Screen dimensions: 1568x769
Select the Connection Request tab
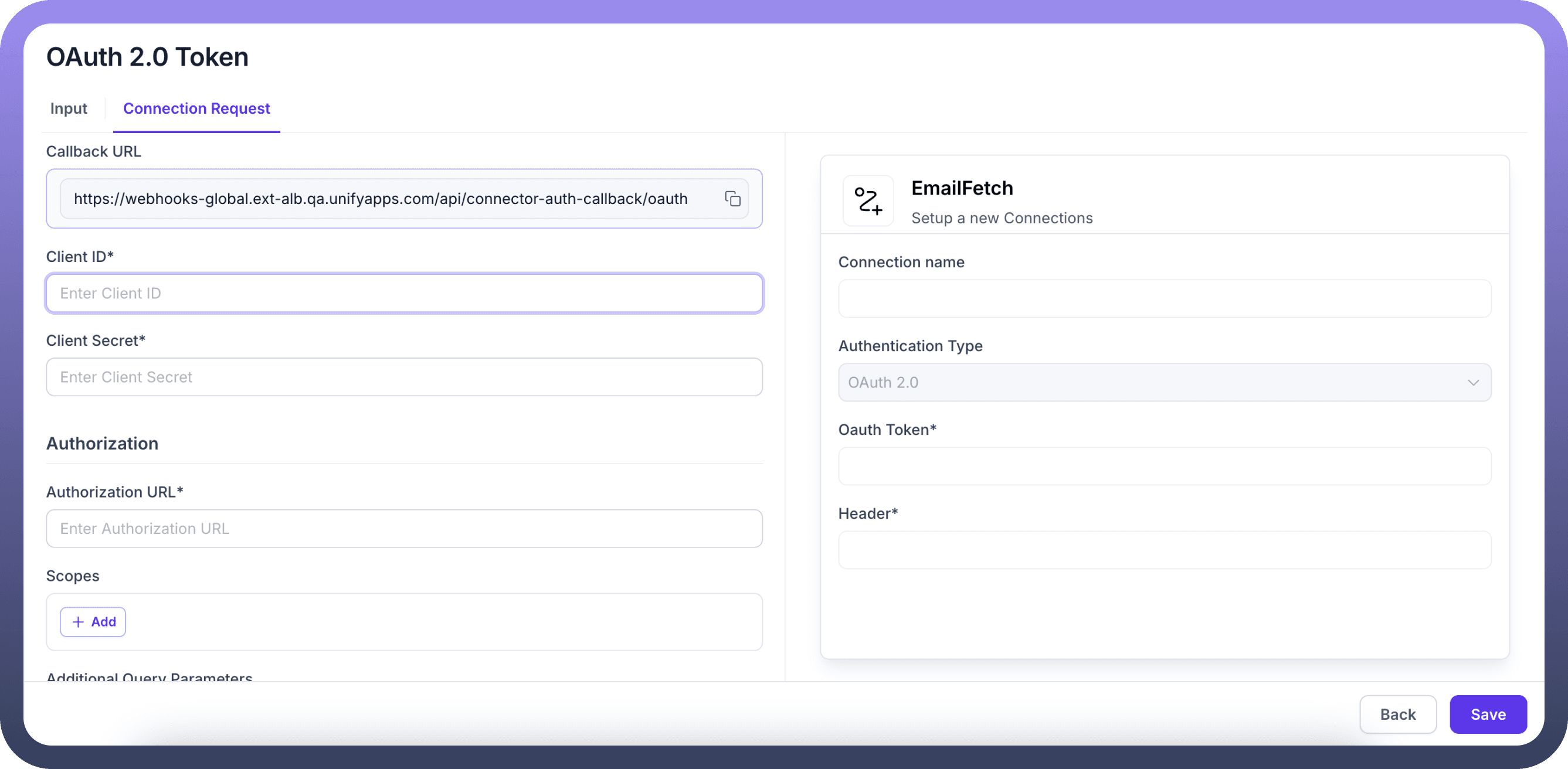click(196, 108)
